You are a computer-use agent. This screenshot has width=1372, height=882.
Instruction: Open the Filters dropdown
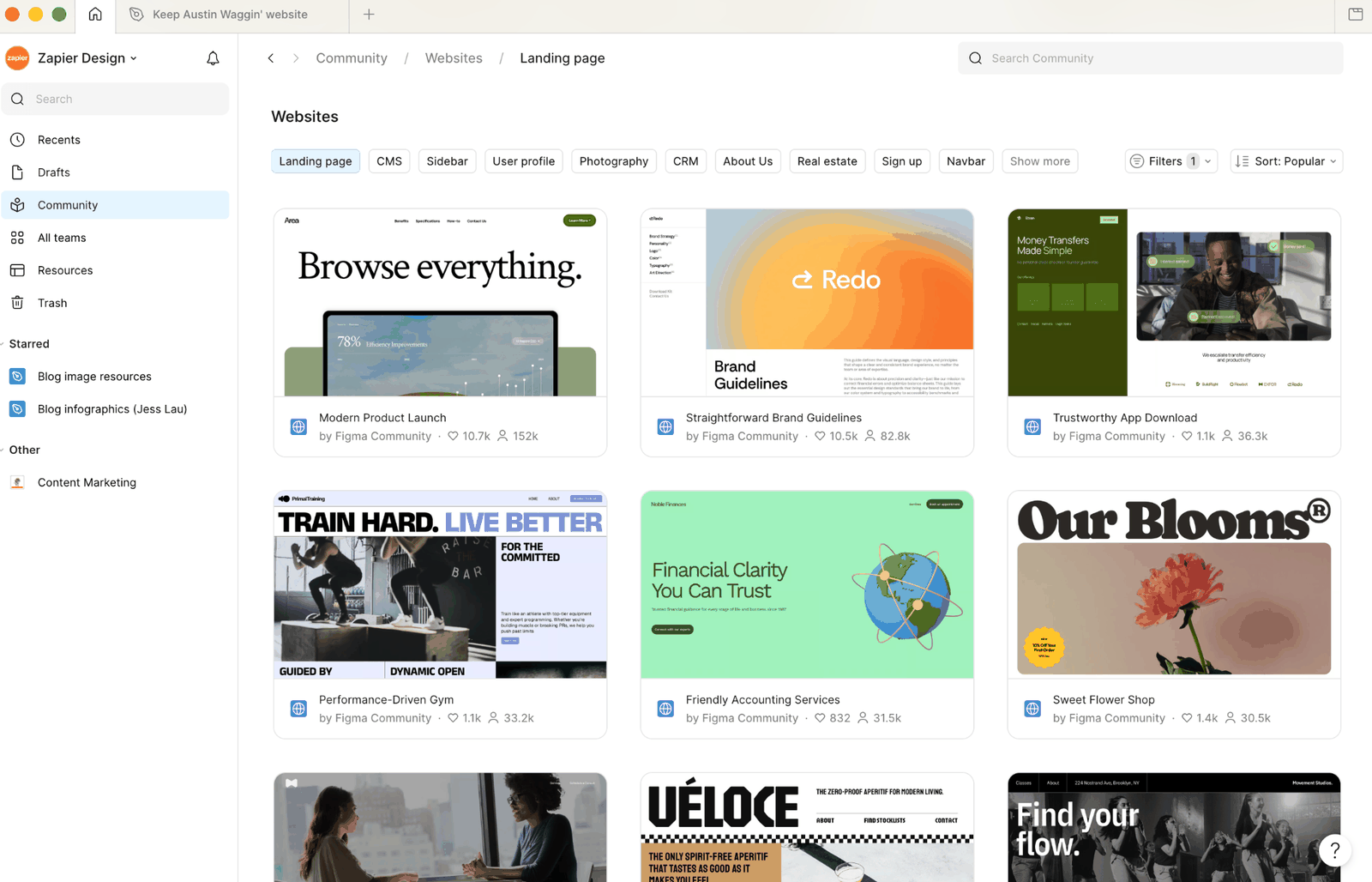(x=1171, y=161)
